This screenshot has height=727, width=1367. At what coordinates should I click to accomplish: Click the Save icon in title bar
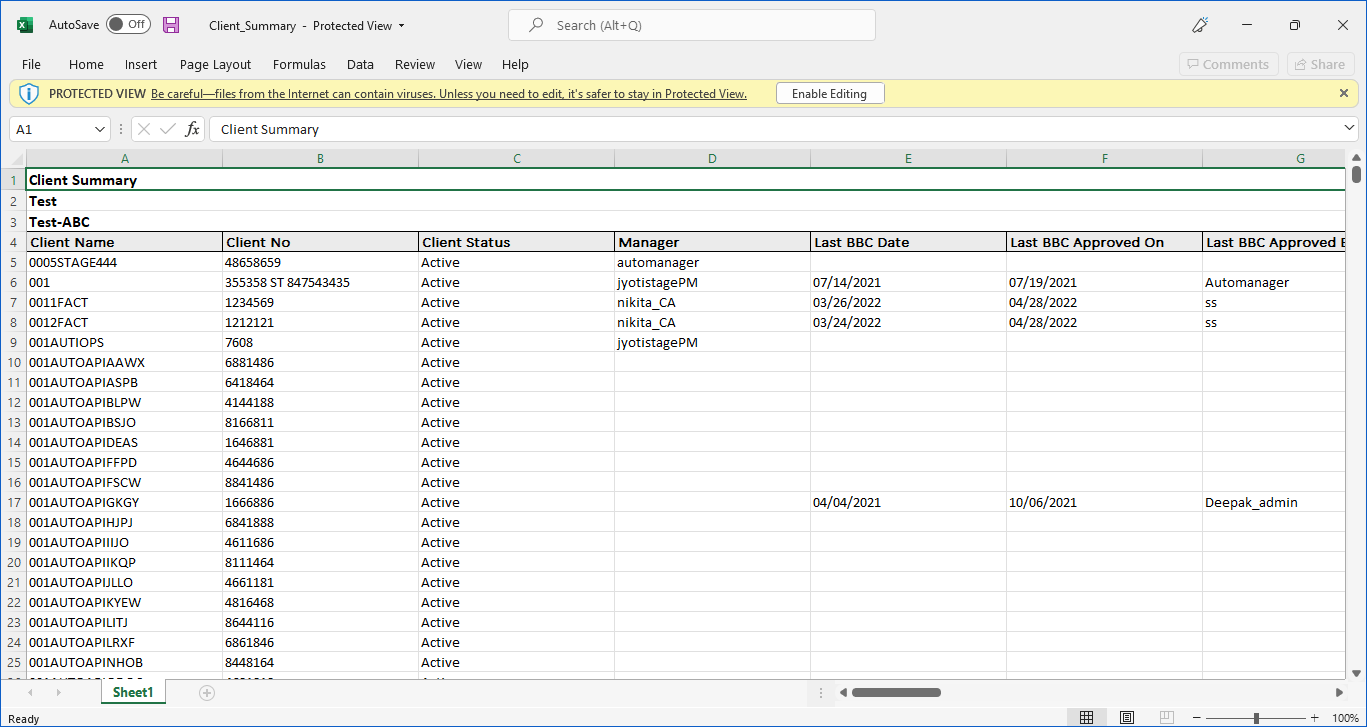171,25
